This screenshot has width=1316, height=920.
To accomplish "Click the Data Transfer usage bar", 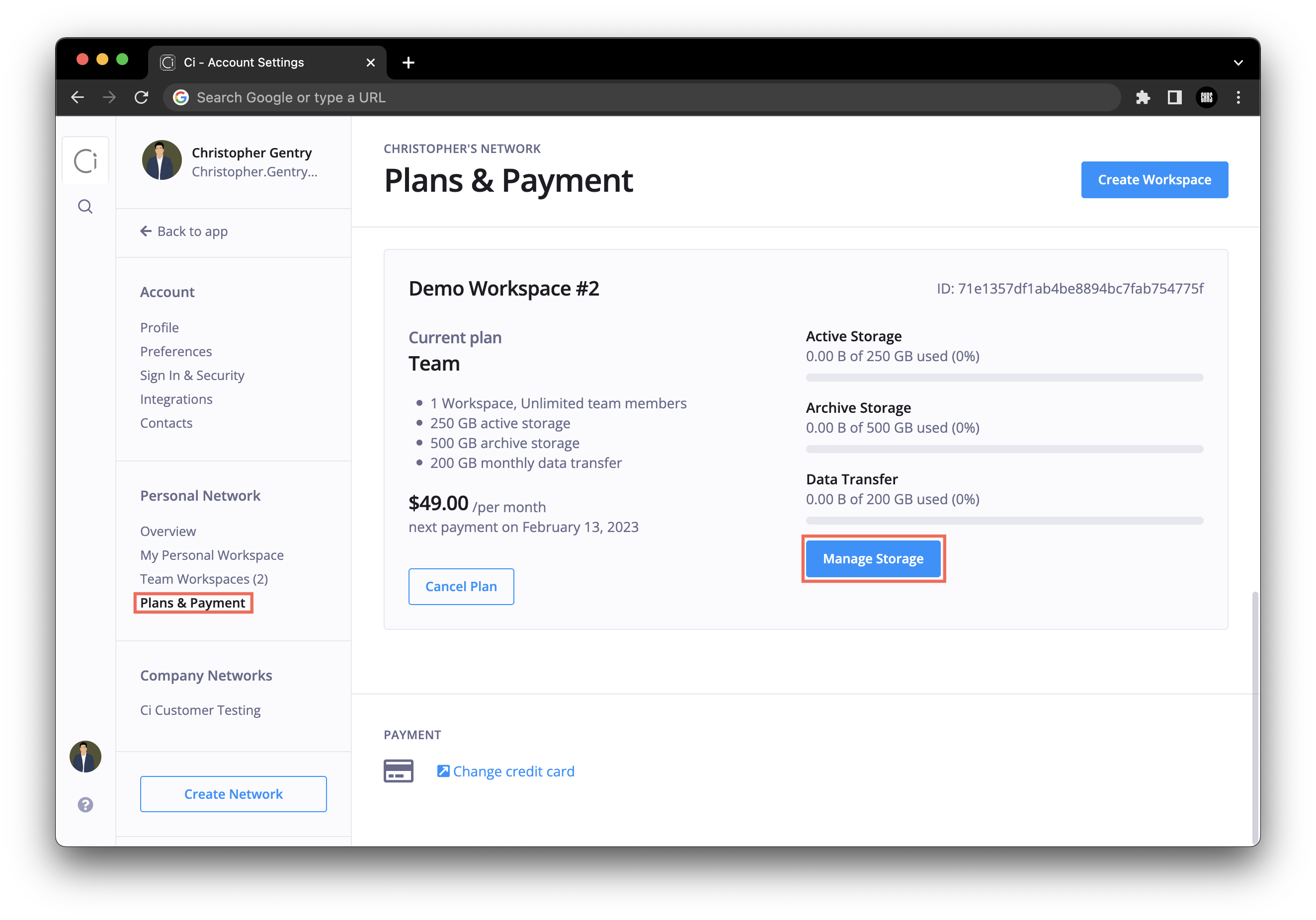I will pos(1004,521).
